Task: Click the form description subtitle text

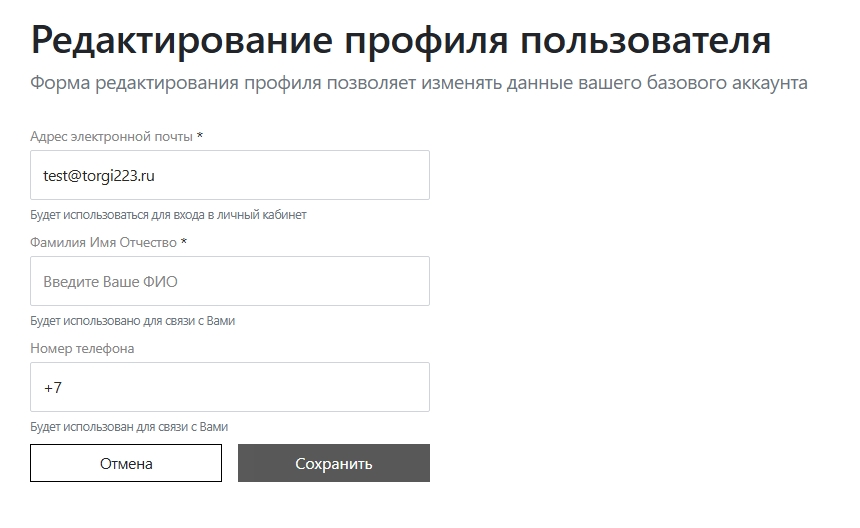Action: [x=418, y=83]
